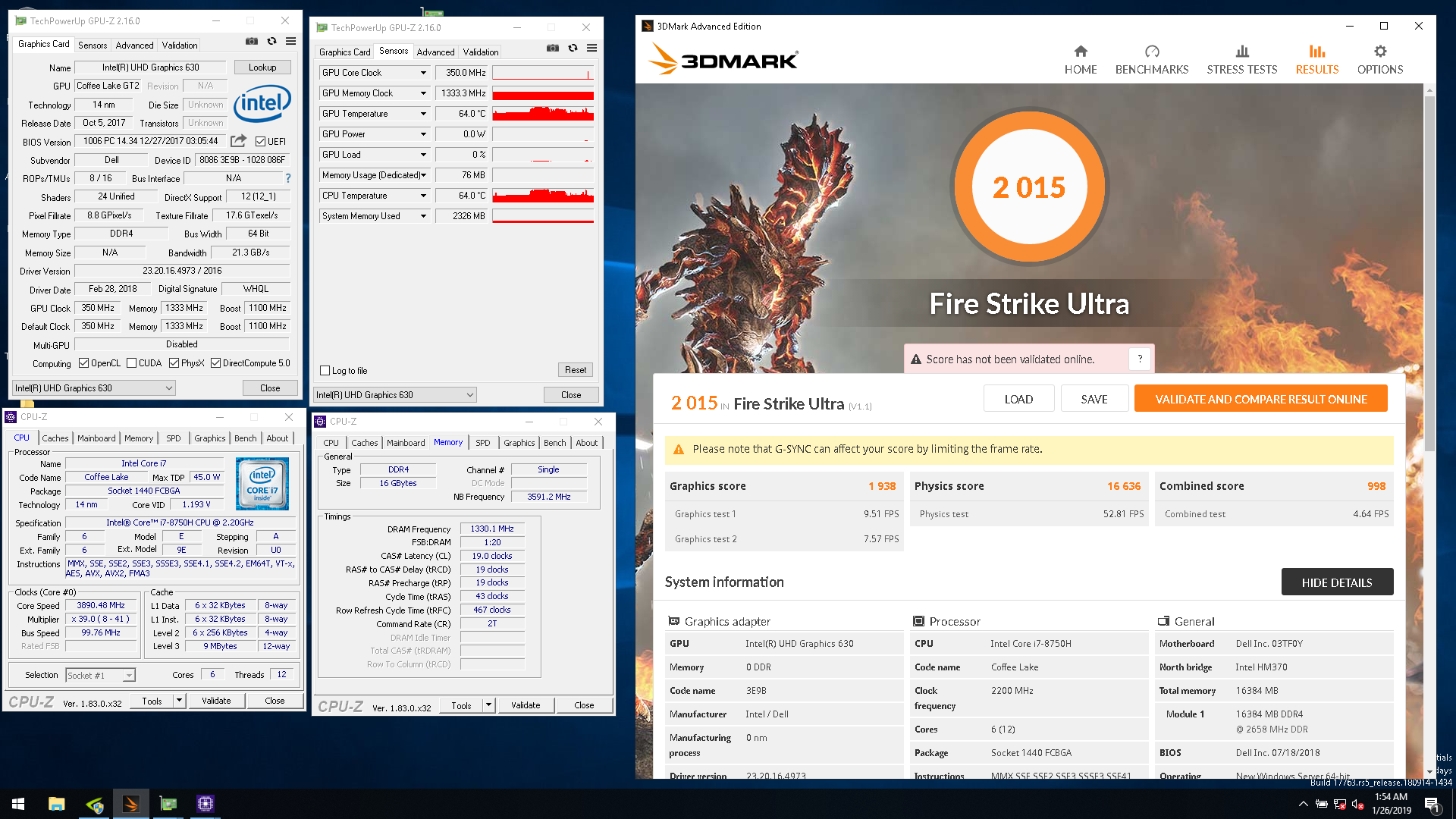Click the refresh icon in GPU-Z Sensors window

coord(573,49)
